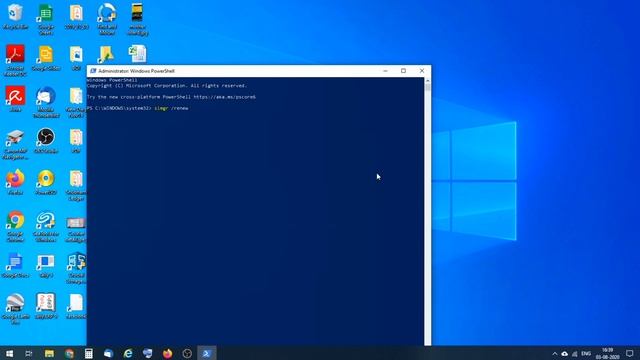Open the Action Center notifications icon
Screen dimensions: 640x360
coord(629,353)
